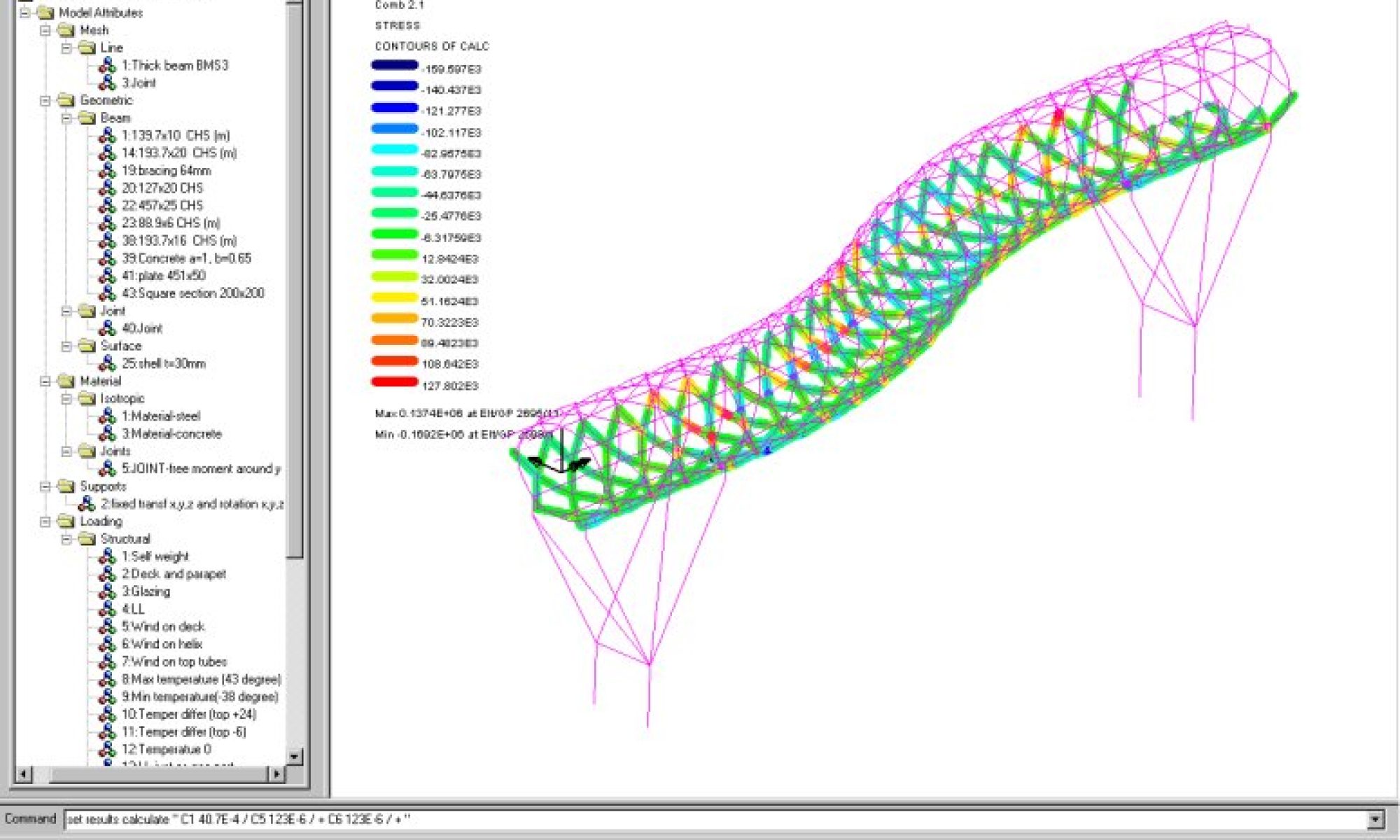Click the fixed support attribute icon
The width and height of the screenshot is (1400, 840).
pyautogui.click(x=87, y=504)
